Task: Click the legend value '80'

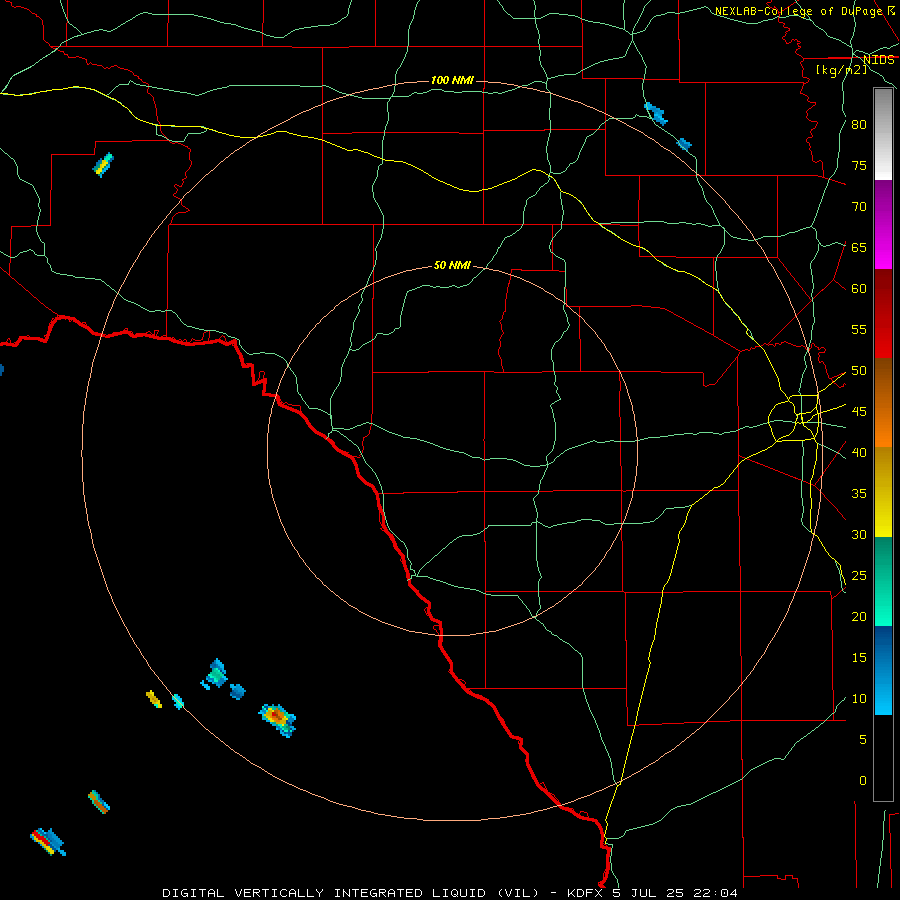Action: [859, 125]
